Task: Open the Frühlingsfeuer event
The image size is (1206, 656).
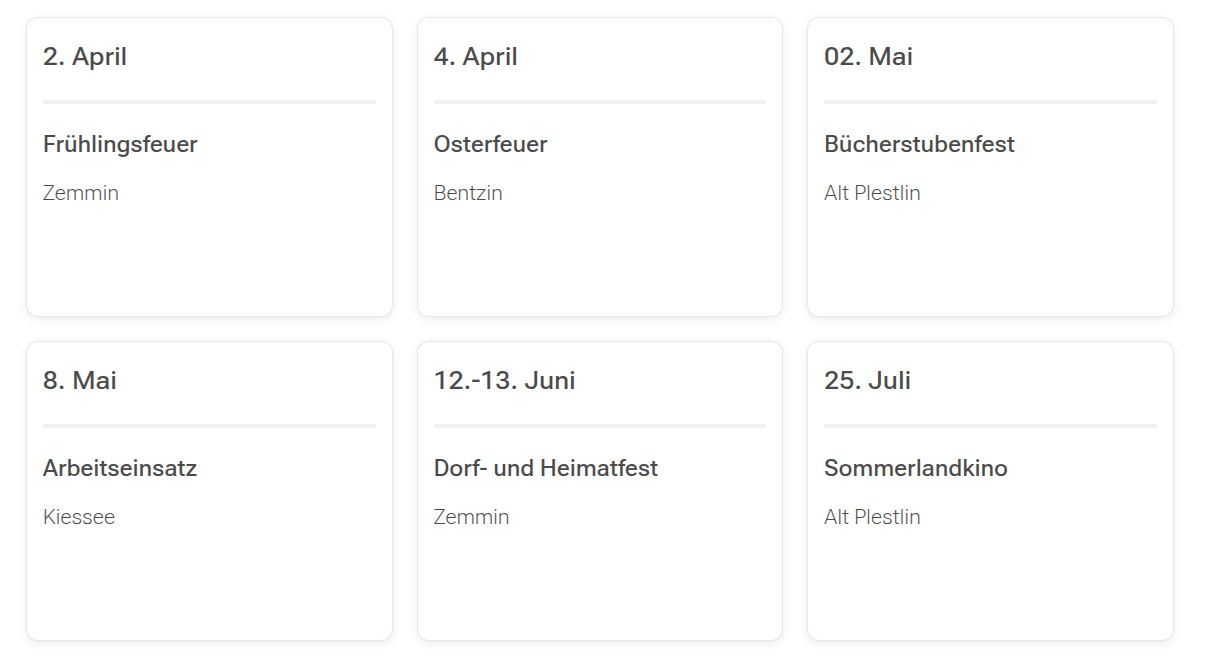Action: pyautogui.click(x=120, y=144)
